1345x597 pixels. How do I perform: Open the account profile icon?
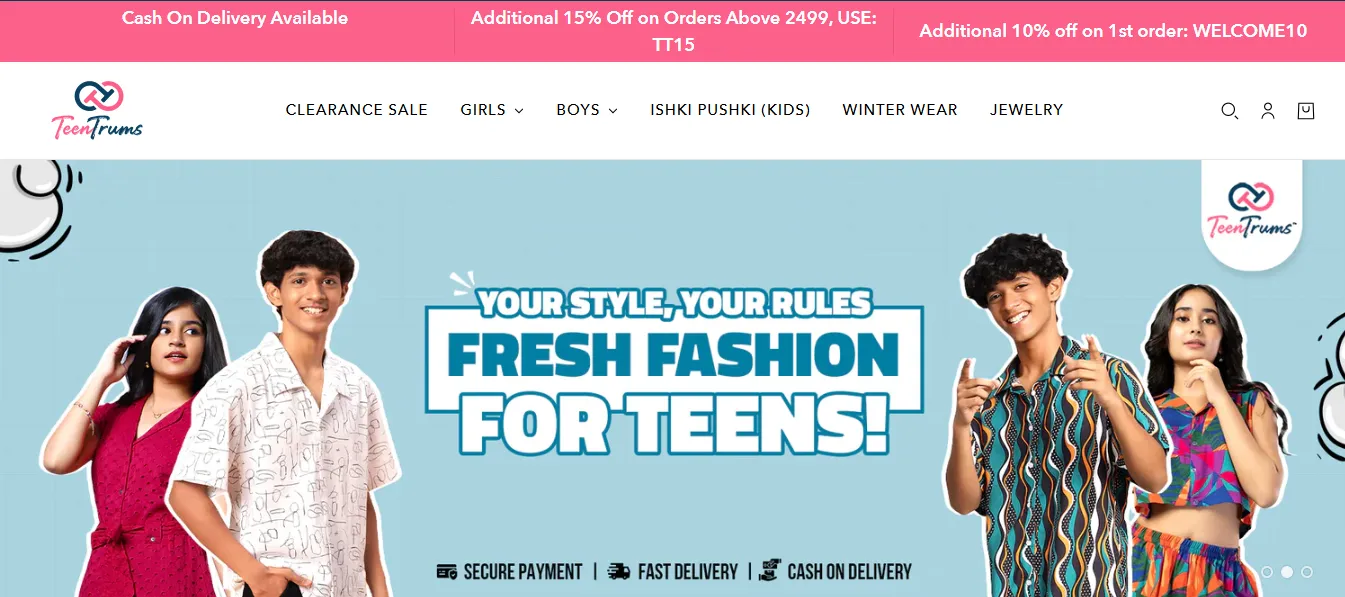pyautogui.click(x=1268, y=111)
